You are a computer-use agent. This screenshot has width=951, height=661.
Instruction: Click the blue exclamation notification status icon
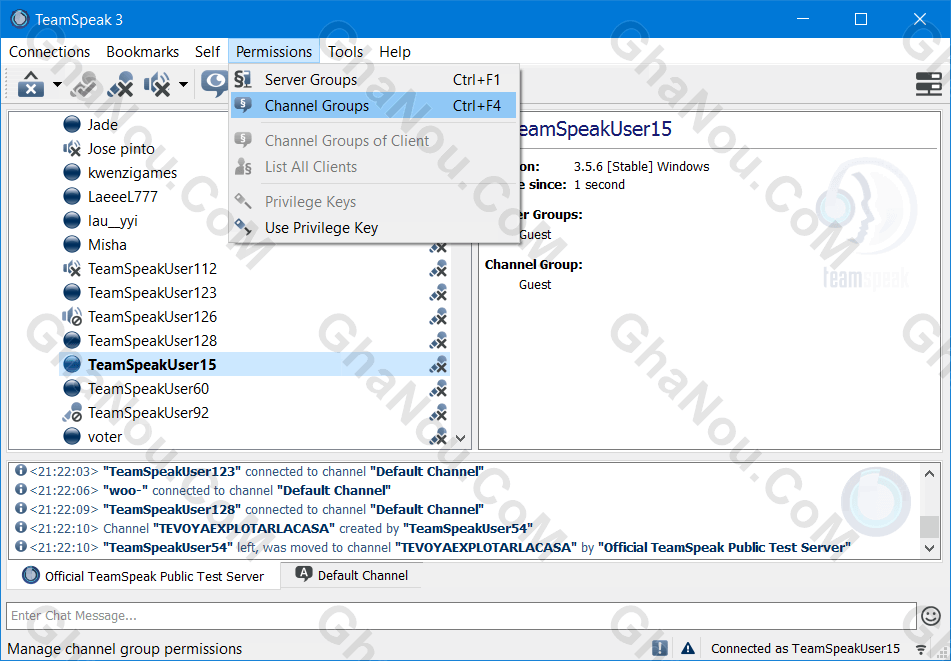click(x=660, y=648)
